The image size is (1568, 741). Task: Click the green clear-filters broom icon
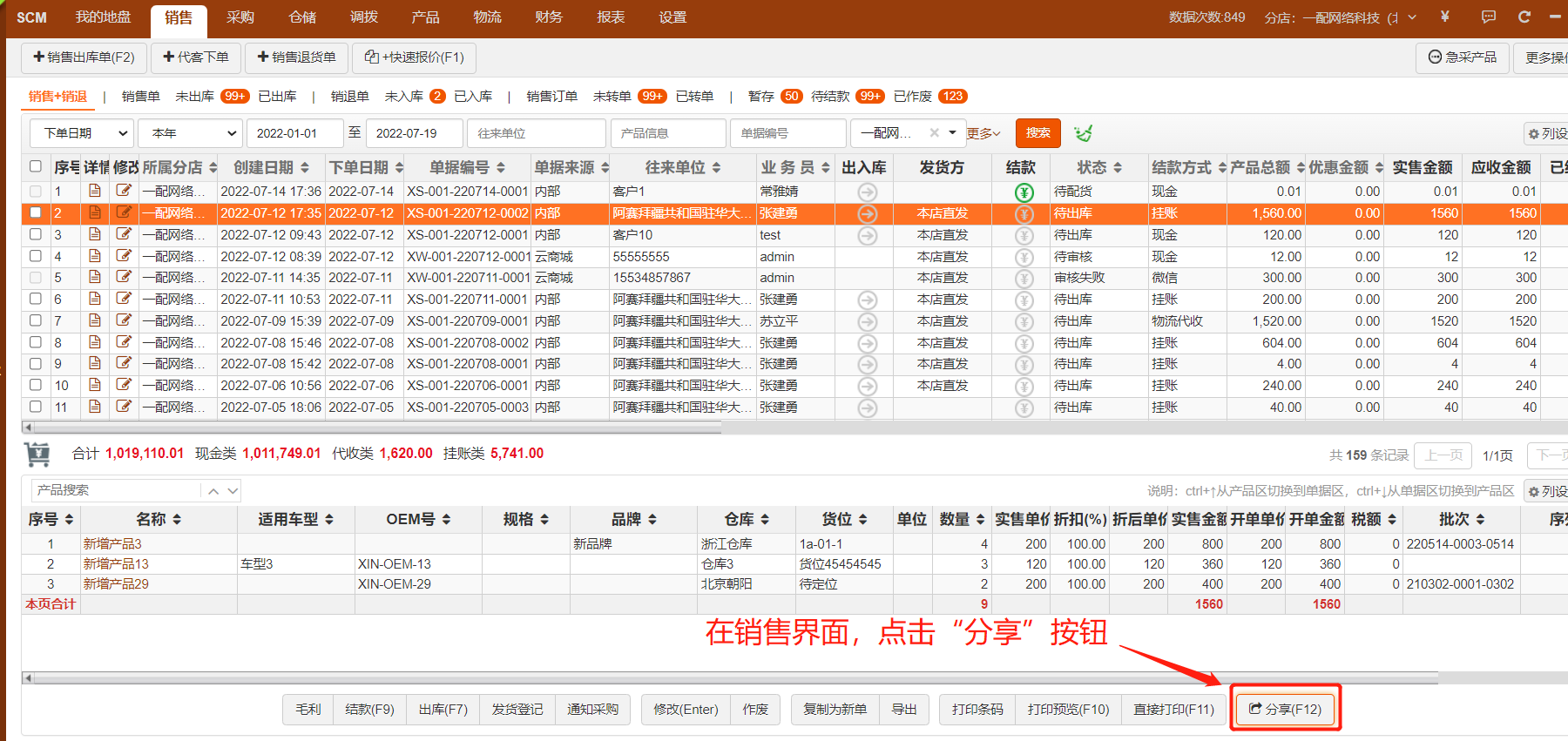(x=1083, y=133)
